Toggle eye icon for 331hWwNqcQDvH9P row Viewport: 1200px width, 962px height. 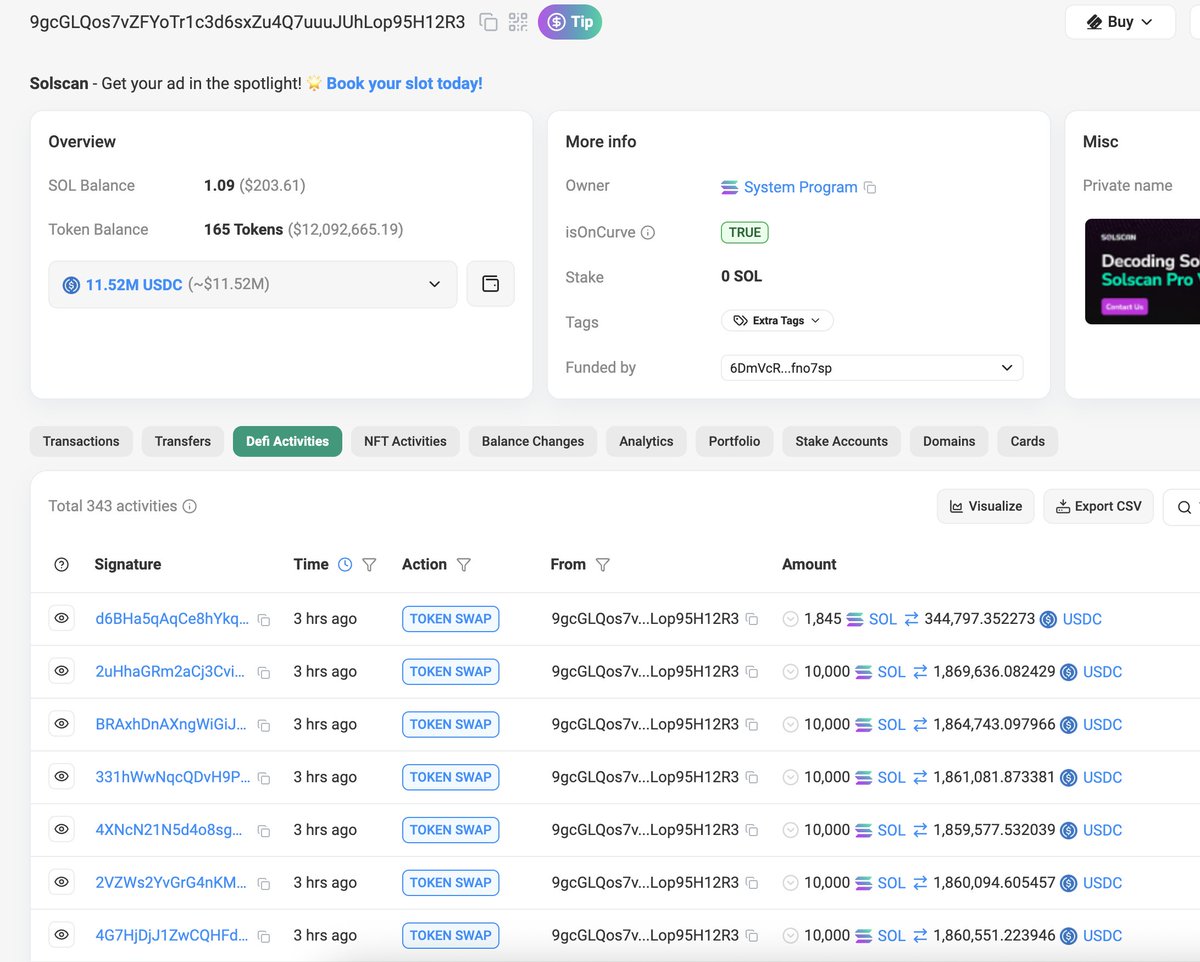click(x=61, y=777)
